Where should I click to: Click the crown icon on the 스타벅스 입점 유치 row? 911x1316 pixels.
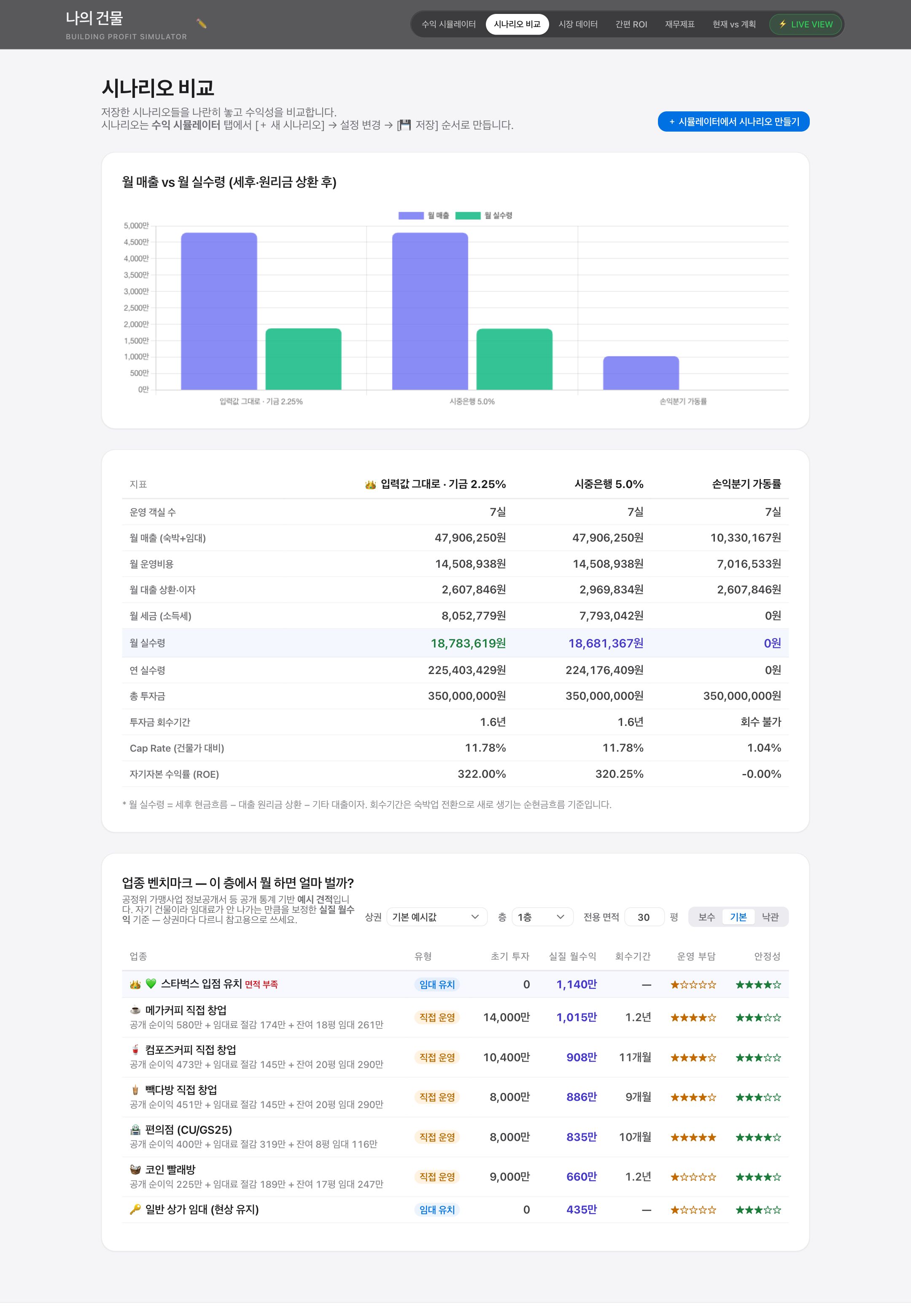[x=135, y=984]
